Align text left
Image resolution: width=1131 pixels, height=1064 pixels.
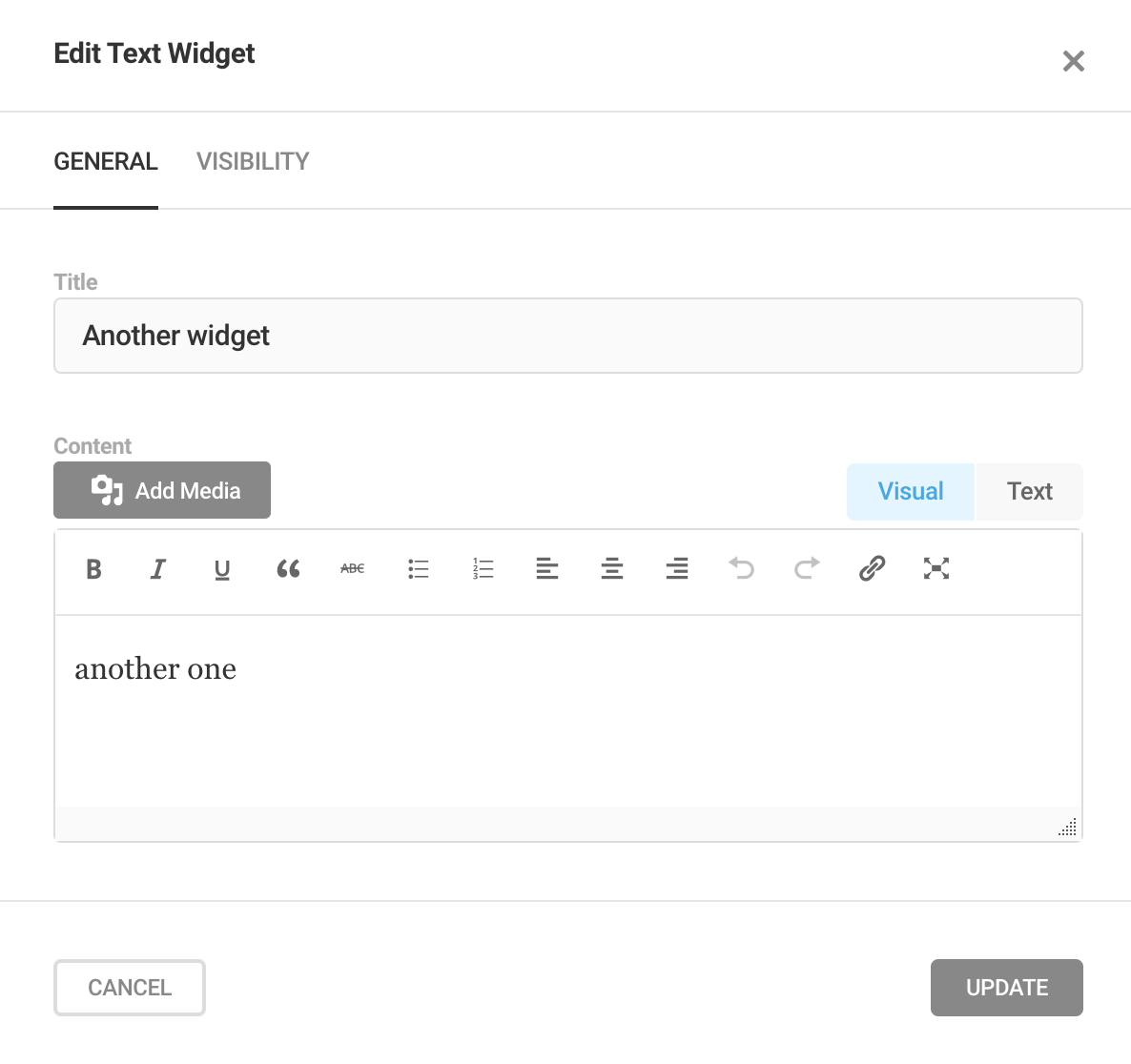click(x=547, y=569)
